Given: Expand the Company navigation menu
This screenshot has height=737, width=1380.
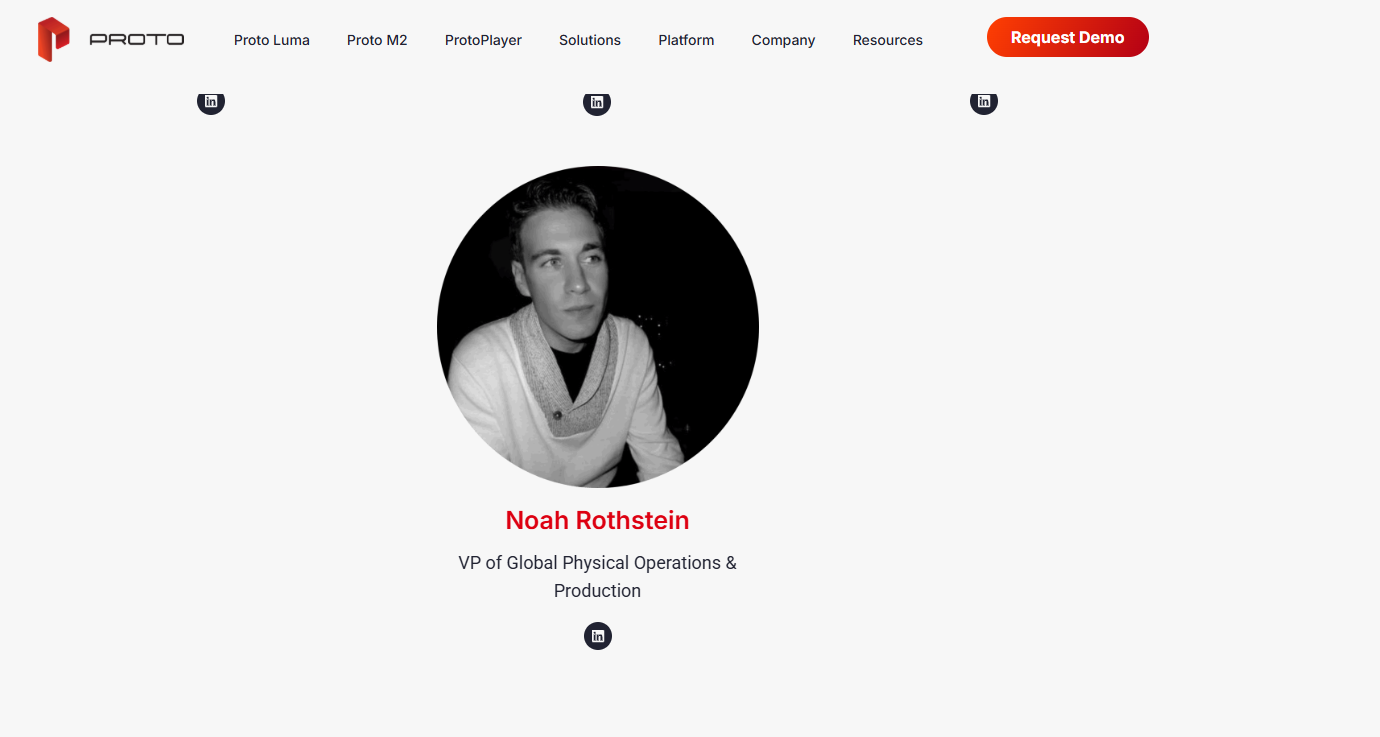Looking at the screenshot, I should (x=783, y=40).
